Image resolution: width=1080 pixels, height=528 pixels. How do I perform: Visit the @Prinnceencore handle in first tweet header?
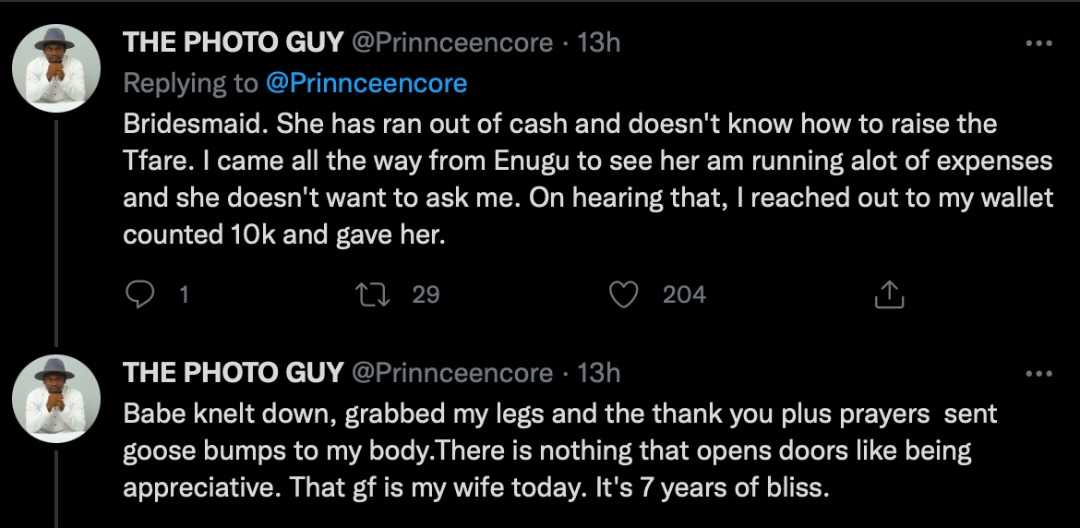(x=451, y=43)
